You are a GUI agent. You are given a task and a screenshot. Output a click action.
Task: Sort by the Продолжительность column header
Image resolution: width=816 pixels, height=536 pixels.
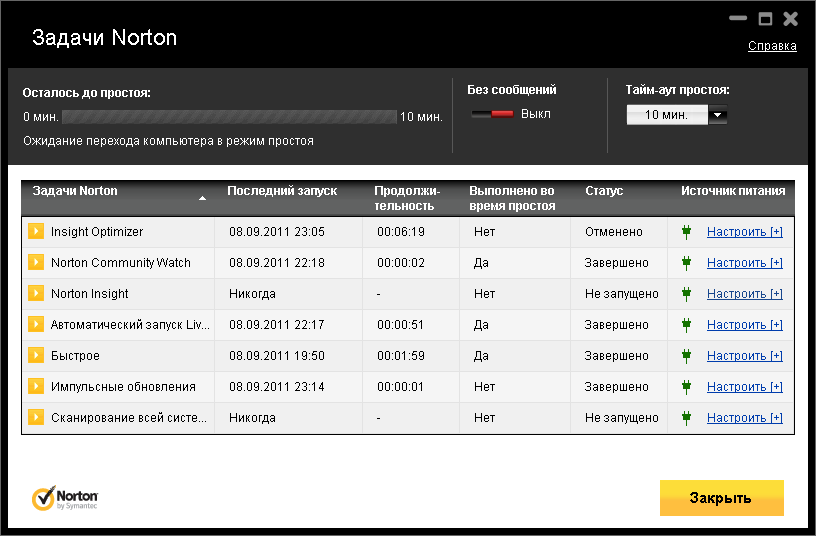407,198
